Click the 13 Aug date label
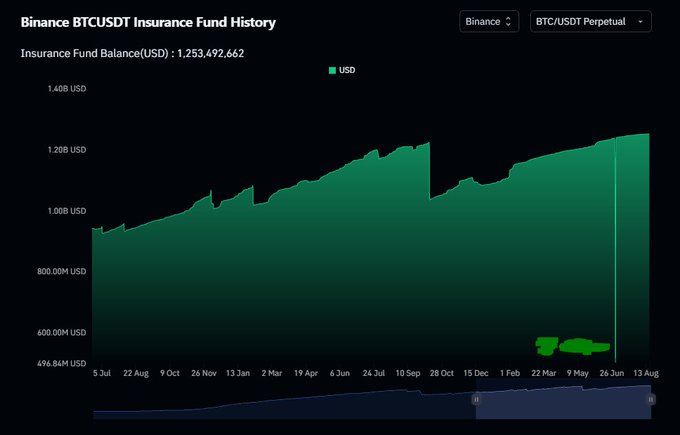Viewport: 680px width, 435px height. (646, 373)
